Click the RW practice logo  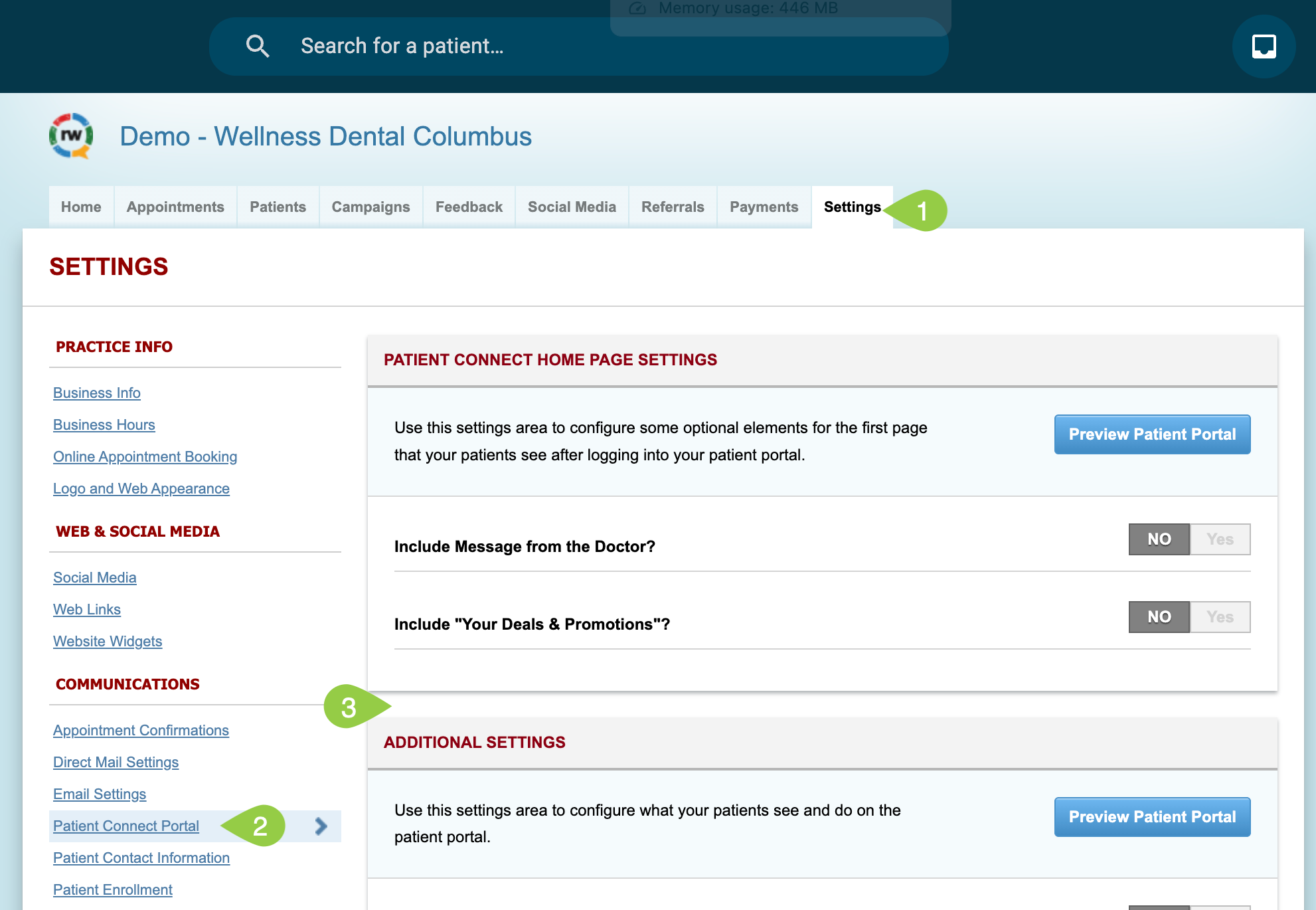click(71, 136)
